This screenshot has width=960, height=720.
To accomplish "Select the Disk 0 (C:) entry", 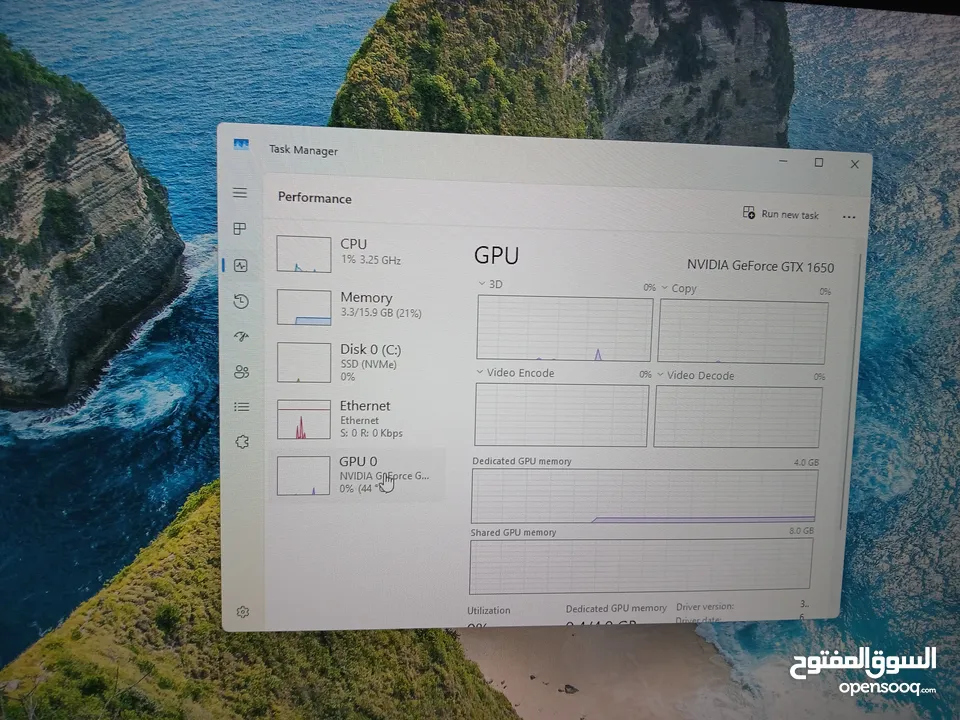I will coord(360,362).
